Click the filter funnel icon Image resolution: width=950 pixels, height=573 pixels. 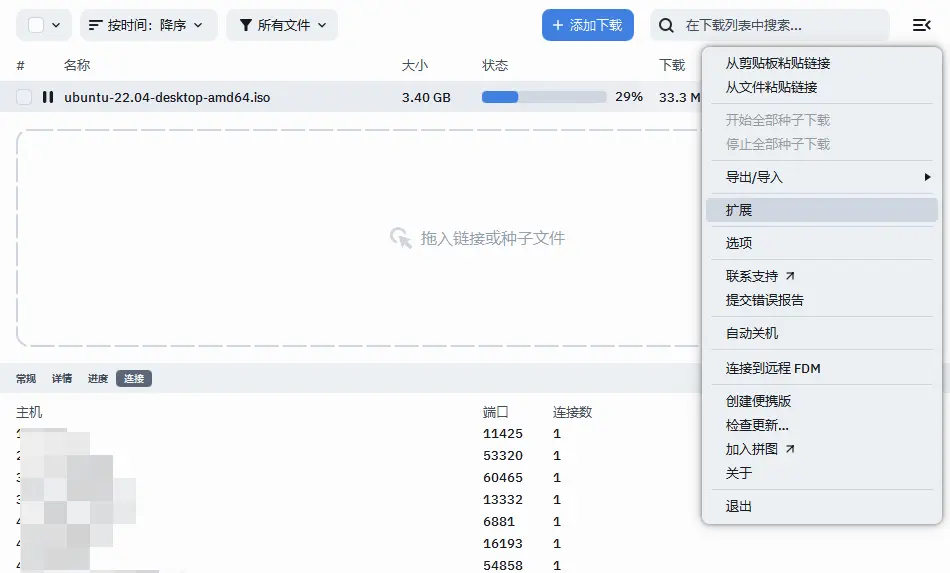tap(245, 25)
